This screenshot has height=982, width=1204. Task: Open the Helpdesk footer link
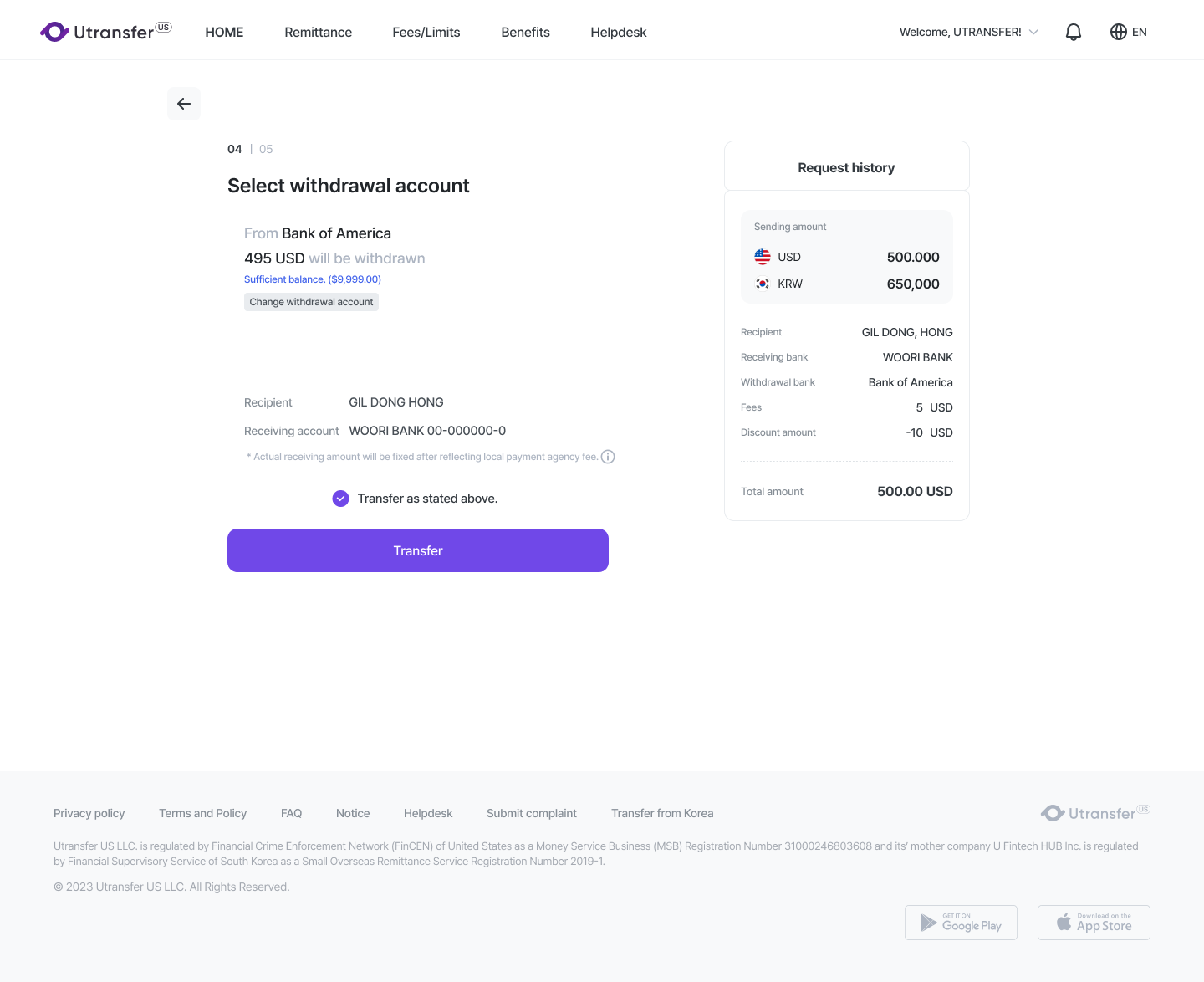pos(428,813)
